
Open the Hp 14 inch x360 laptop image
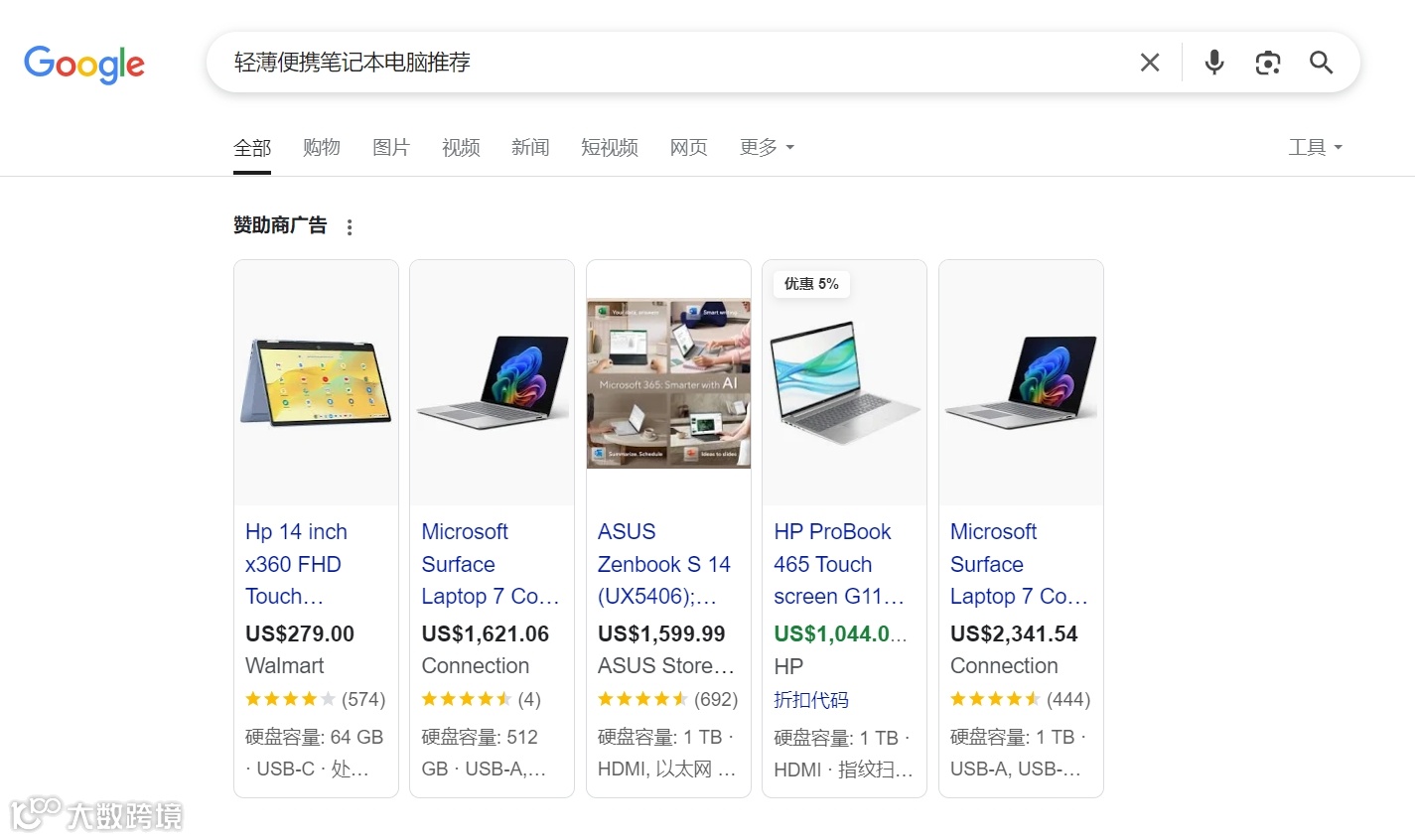coord(316,383)
